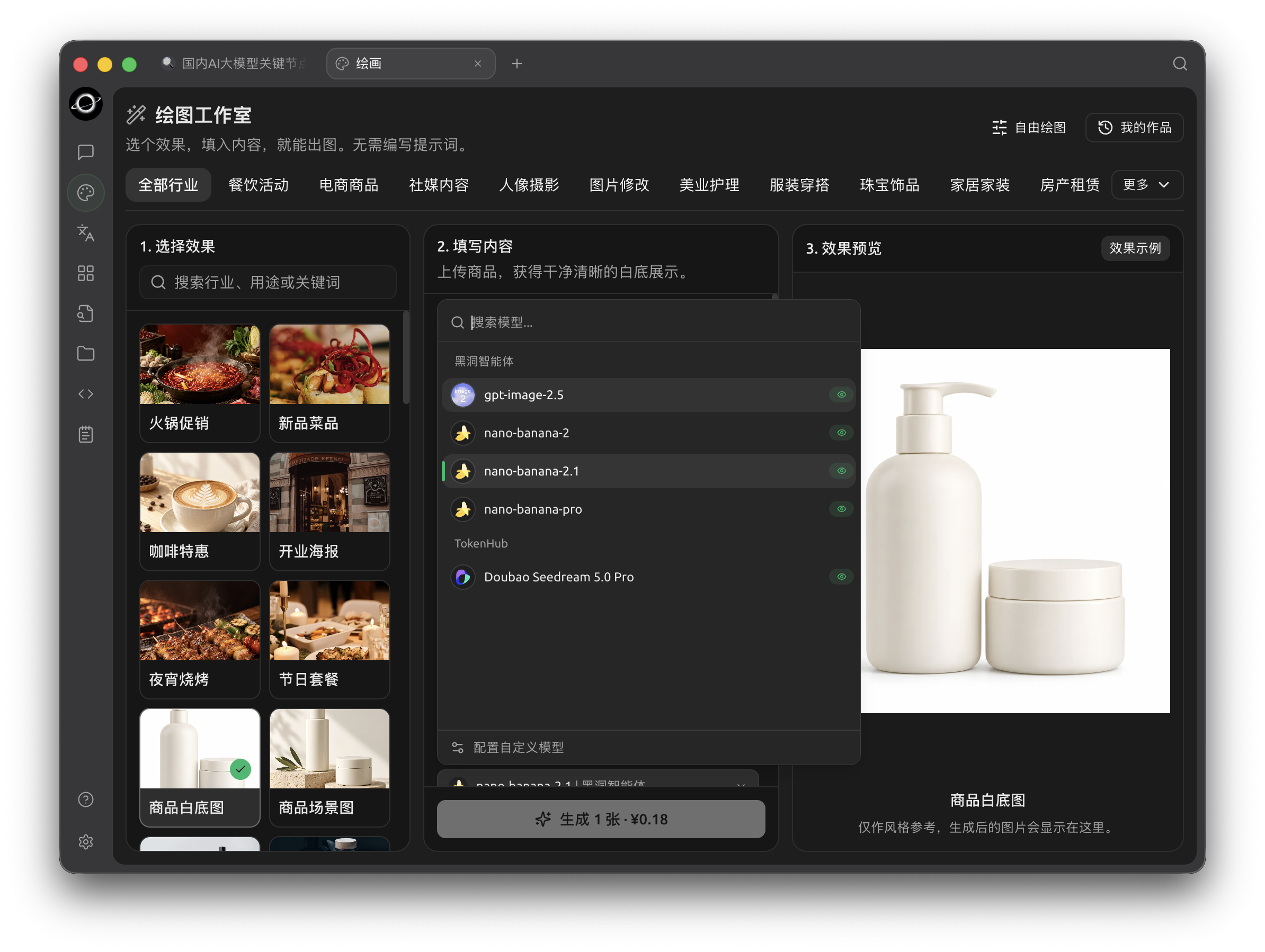Open the clipboard notes icon in the sidebar
1265x952 pixels.
[x=86, y=434]
